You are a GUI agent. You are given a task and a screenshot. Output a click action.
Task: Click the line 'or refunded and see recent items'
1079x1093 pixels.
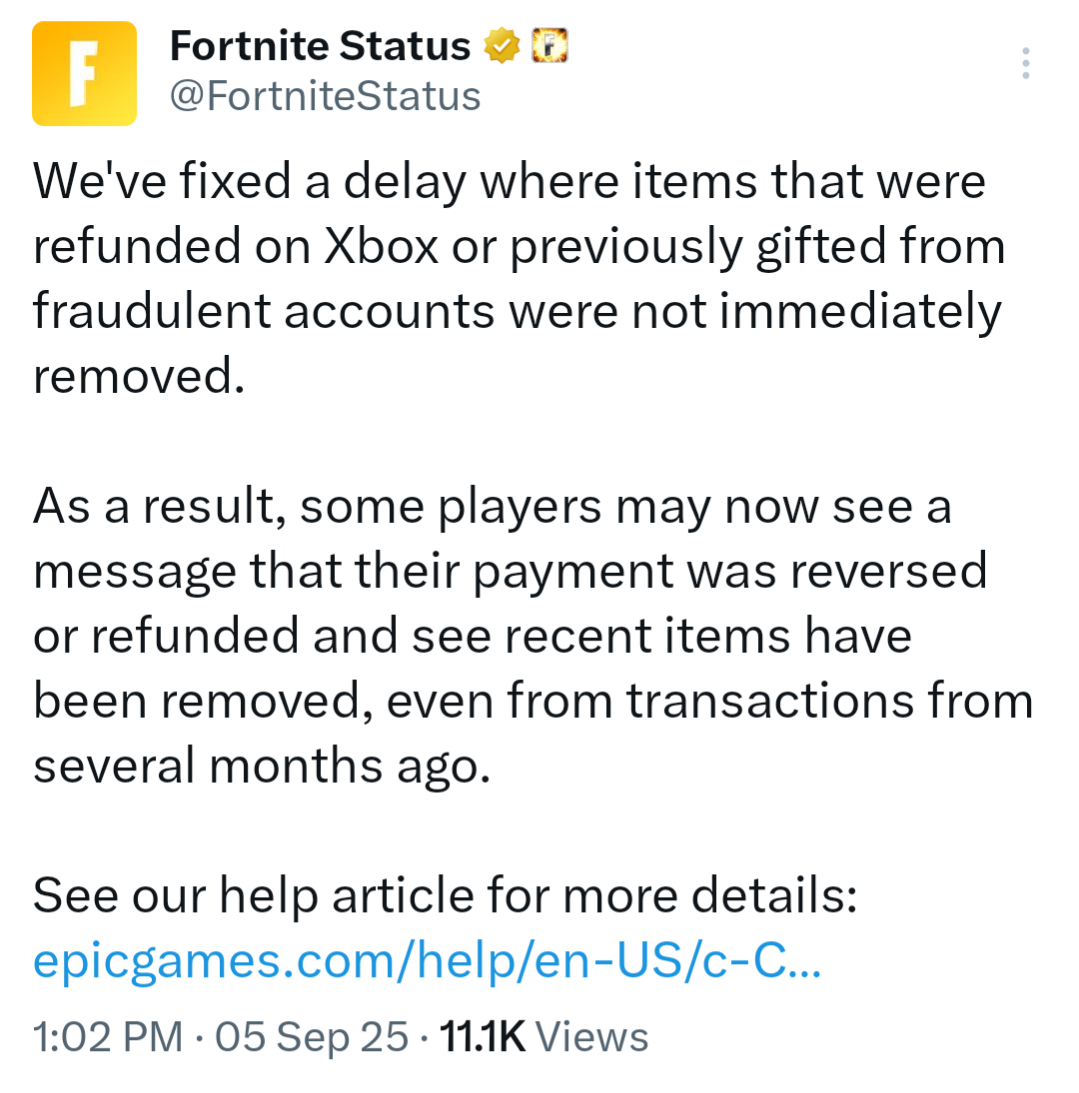click(x=473, y=636)
